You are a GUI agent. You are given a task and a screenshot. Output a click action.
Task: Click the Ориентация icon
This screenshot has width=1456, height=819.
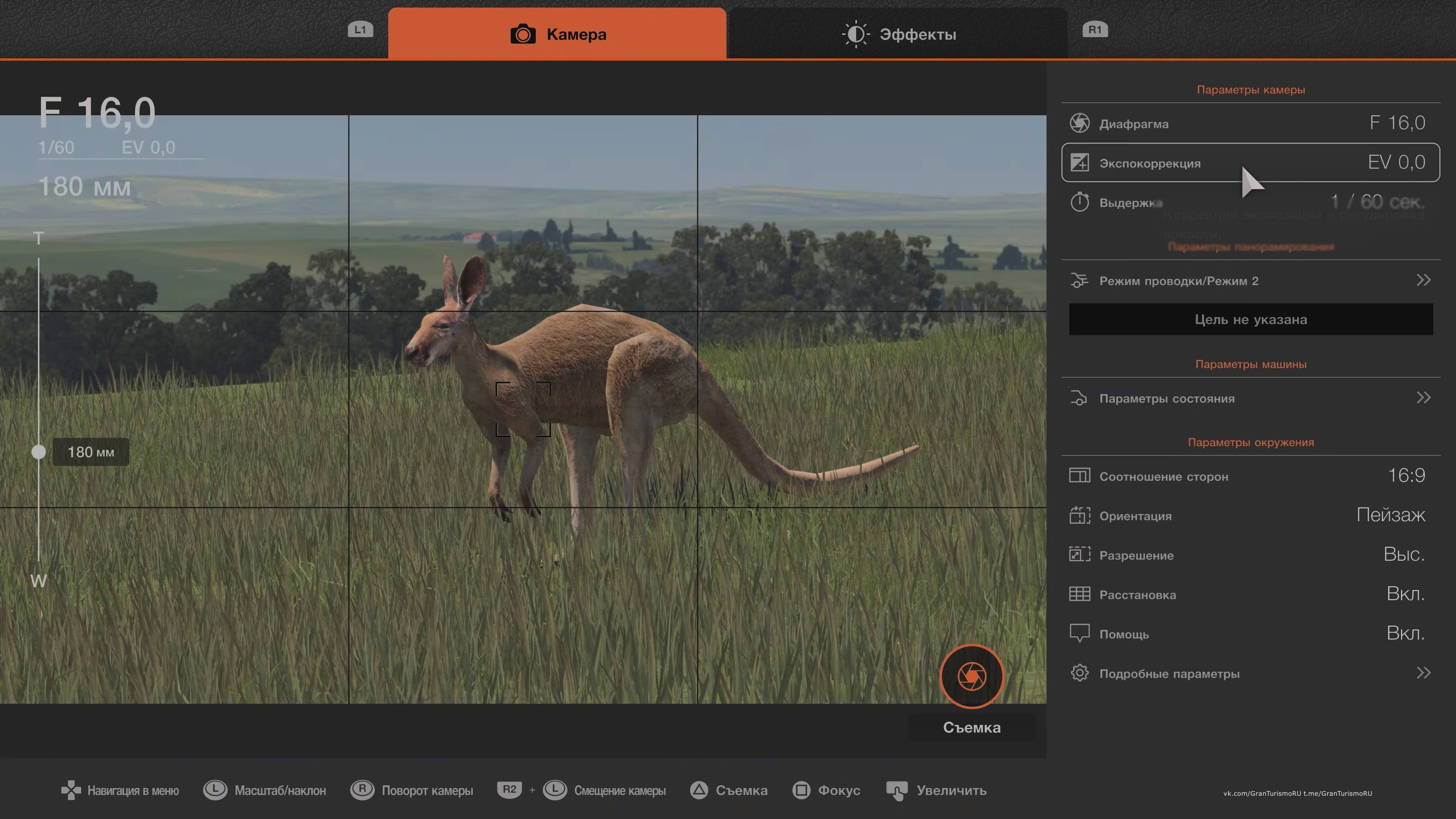point(1079,515)
